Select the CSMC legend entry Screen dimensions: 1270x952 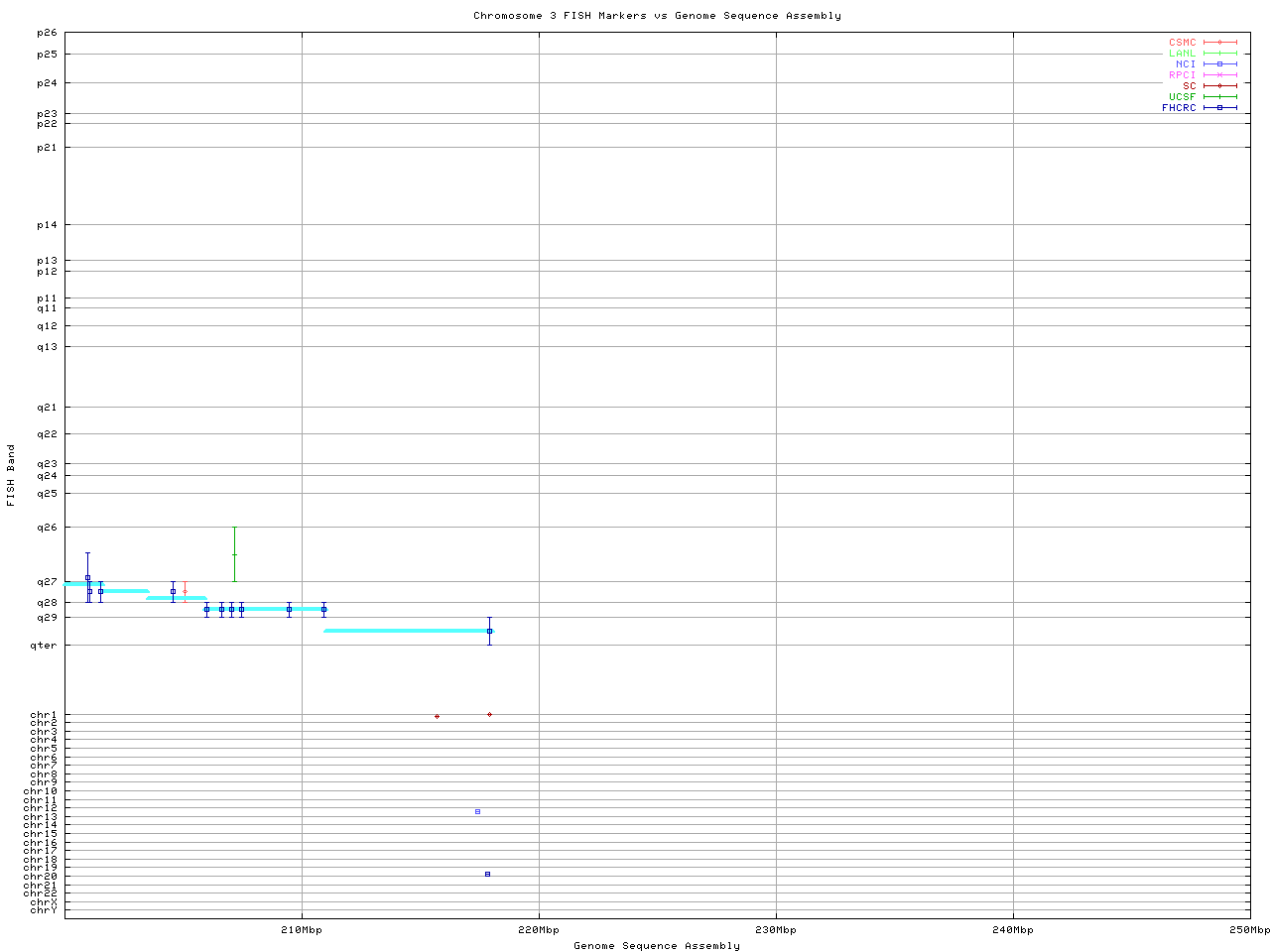(x=1182, y=43)
